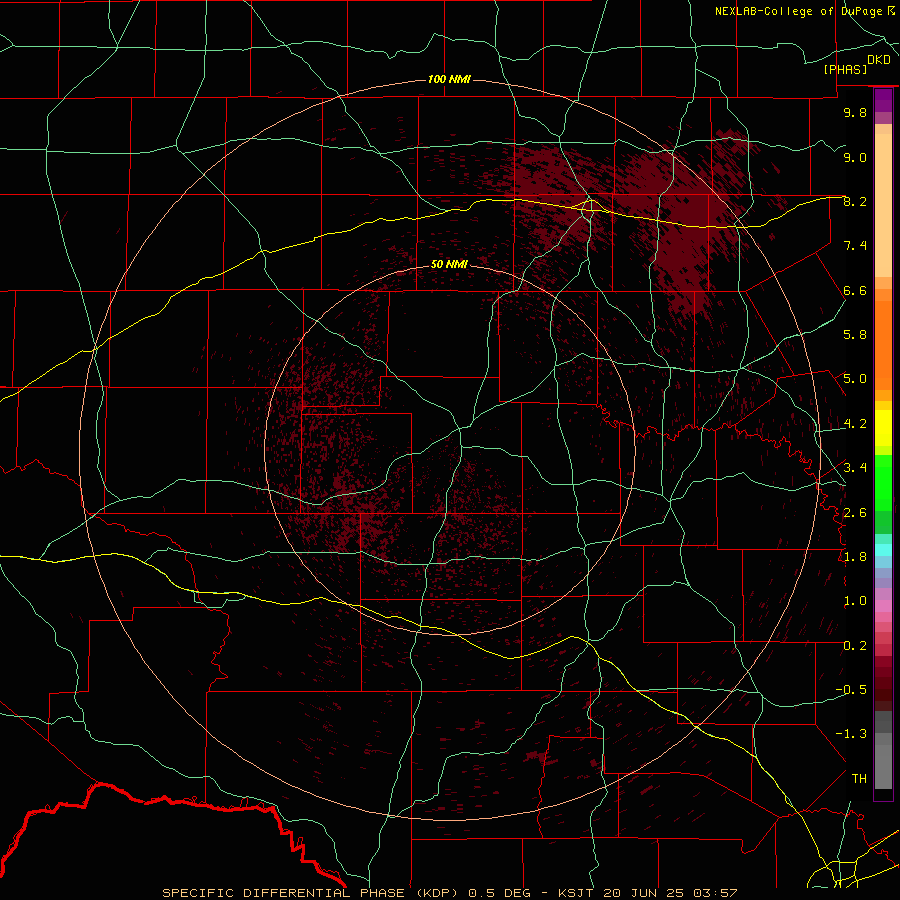The height and width of the screenshot is (900, 900).
Task: Click the 03:57 timestamp in the caption
Action: [715, 893]
